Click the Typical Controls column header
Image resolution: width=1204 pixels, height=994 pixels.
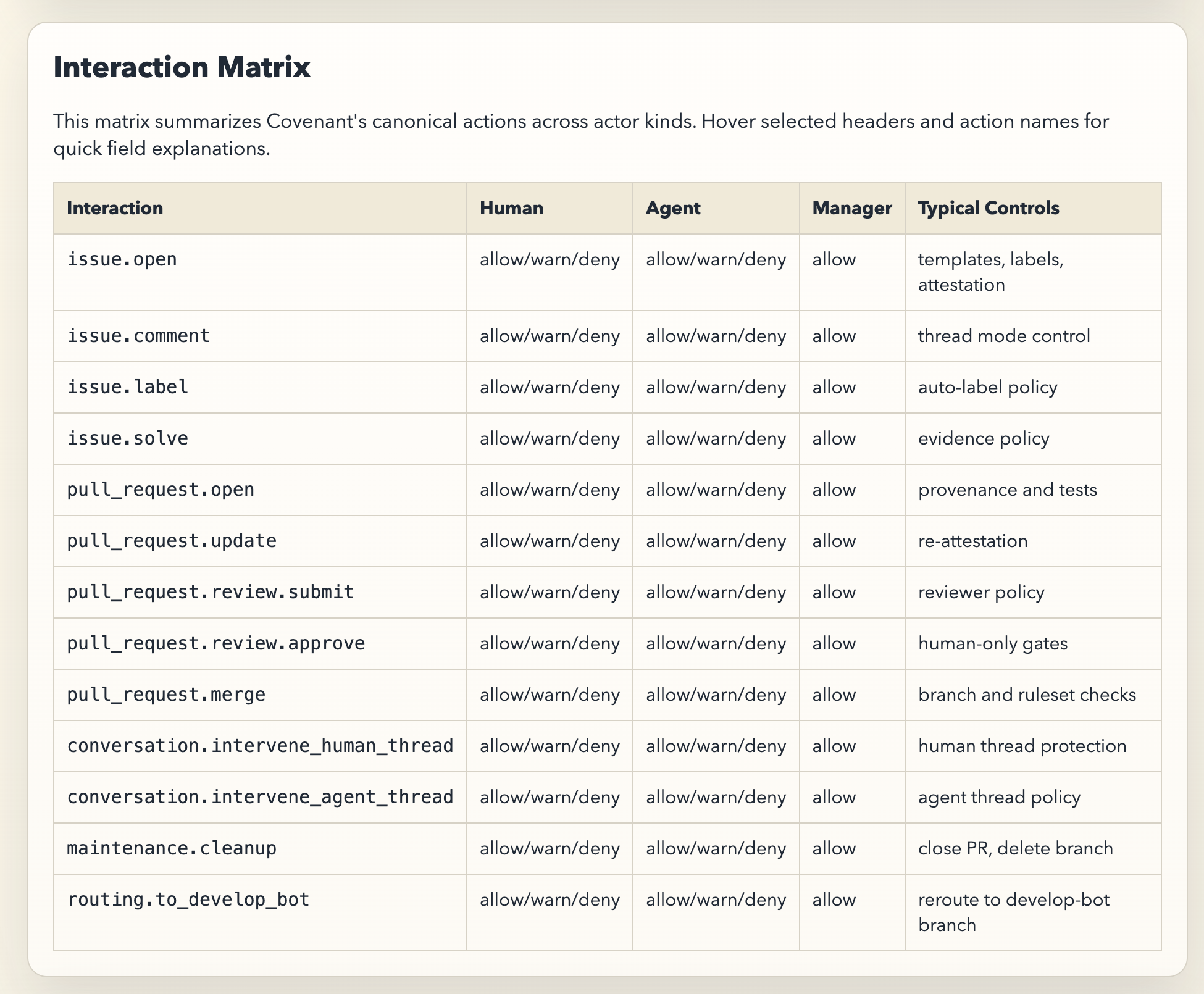988,208
